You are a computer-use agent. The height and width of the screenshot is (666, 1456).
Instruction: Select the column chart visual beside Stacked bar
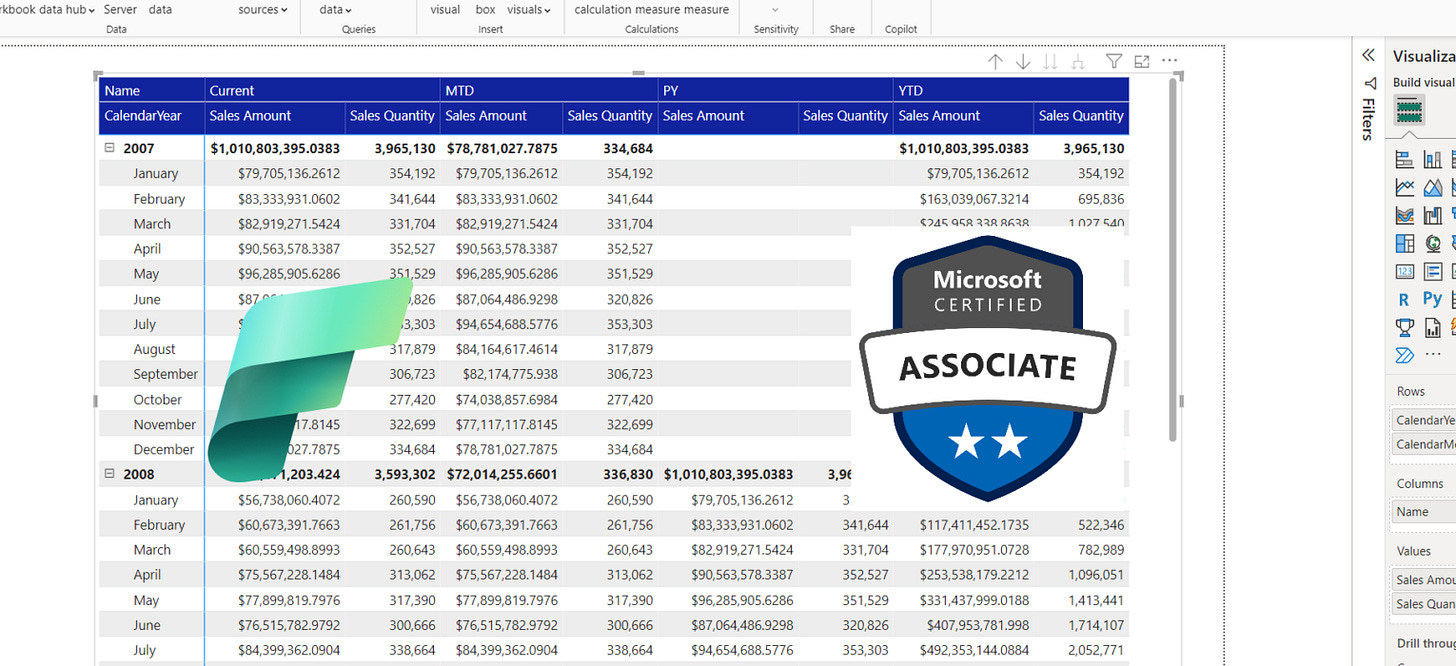1433,159
